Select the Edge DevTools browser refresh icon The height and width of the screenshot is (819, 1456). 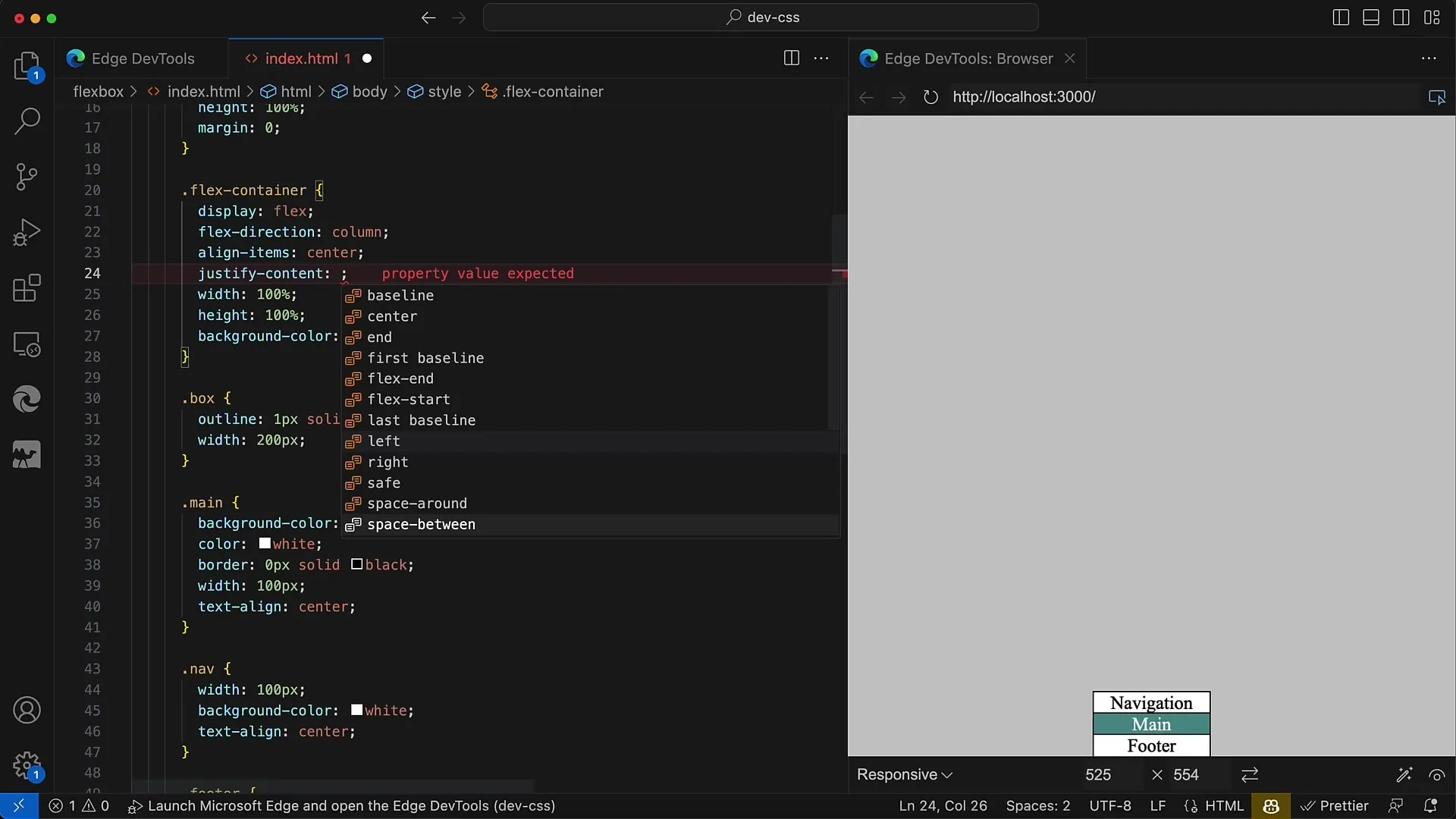click(930, 97)
